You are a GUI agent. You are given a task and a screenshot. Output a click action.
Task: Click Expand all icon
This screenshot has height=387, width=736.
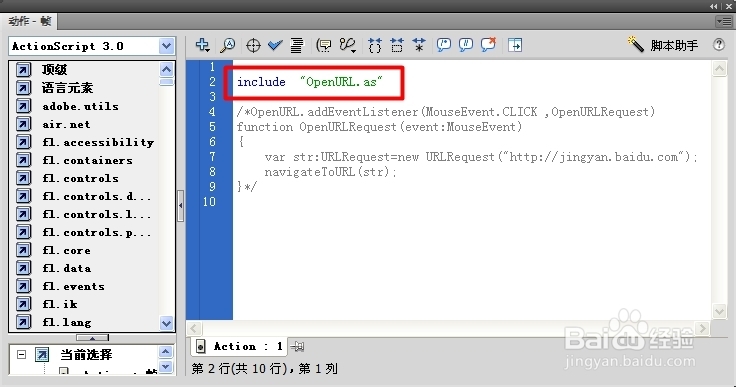[419, 45]
